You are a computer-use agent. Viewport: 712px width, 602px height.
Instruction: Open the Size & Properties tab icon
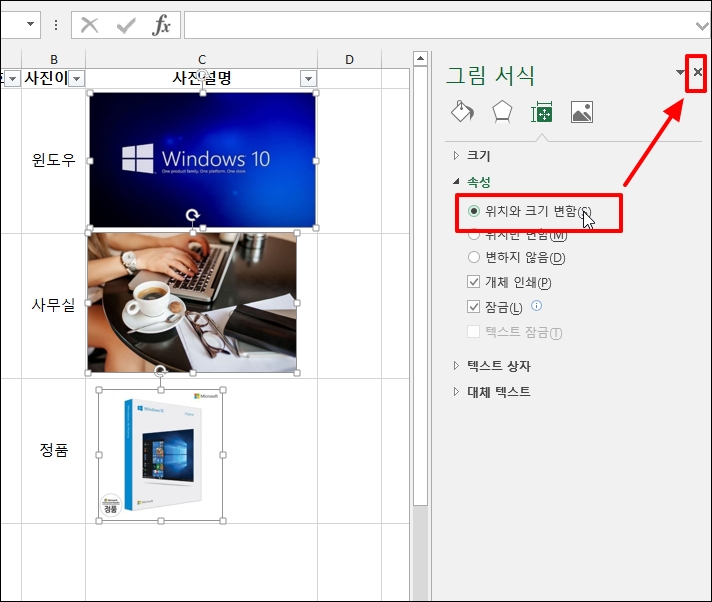(542, 112)
